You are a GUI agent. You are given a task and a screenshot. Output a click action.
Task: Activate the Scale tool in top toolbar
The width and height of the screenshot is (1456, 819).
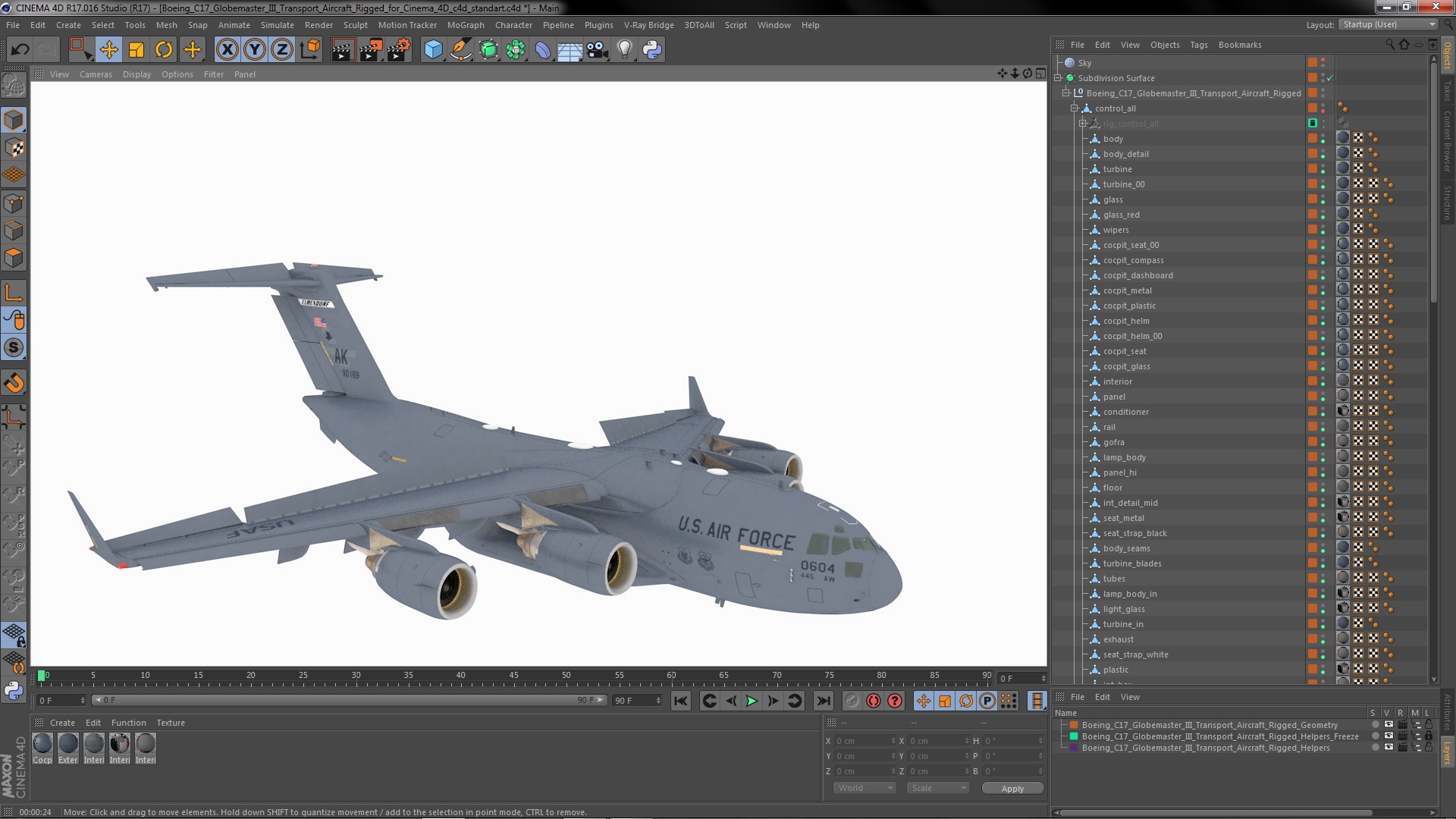pos(136,50)
